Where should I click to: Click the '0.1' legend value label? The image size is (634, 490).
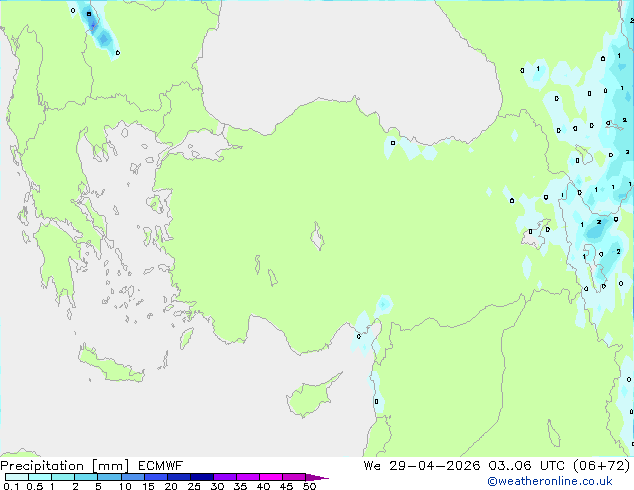tap(11, 486)
